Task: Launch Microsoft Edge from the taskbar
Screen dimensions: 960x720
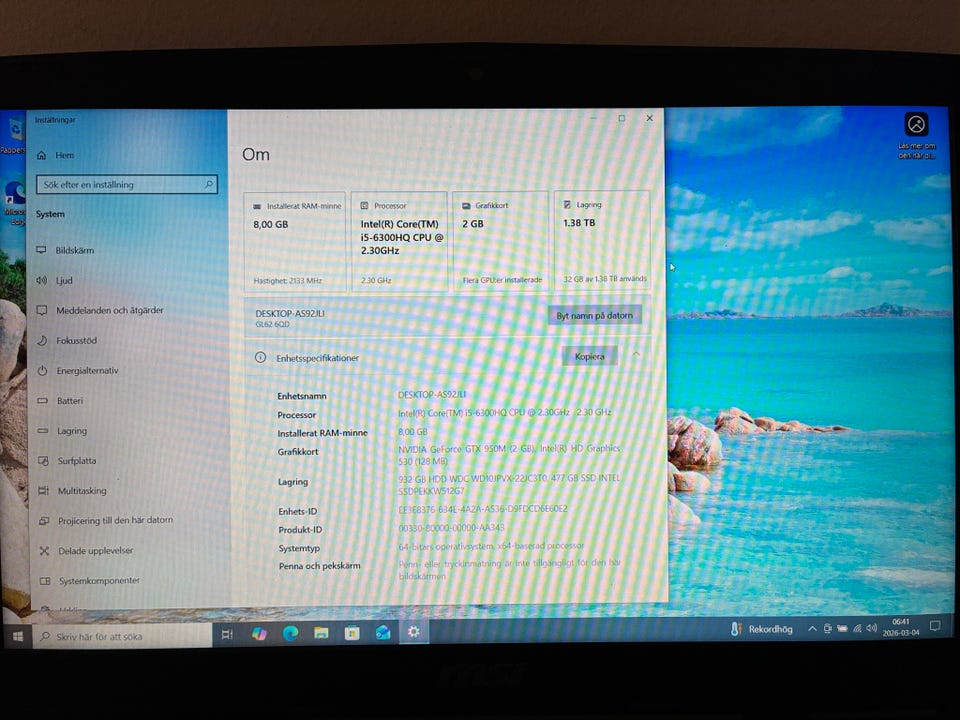Action: pos(290,633)
